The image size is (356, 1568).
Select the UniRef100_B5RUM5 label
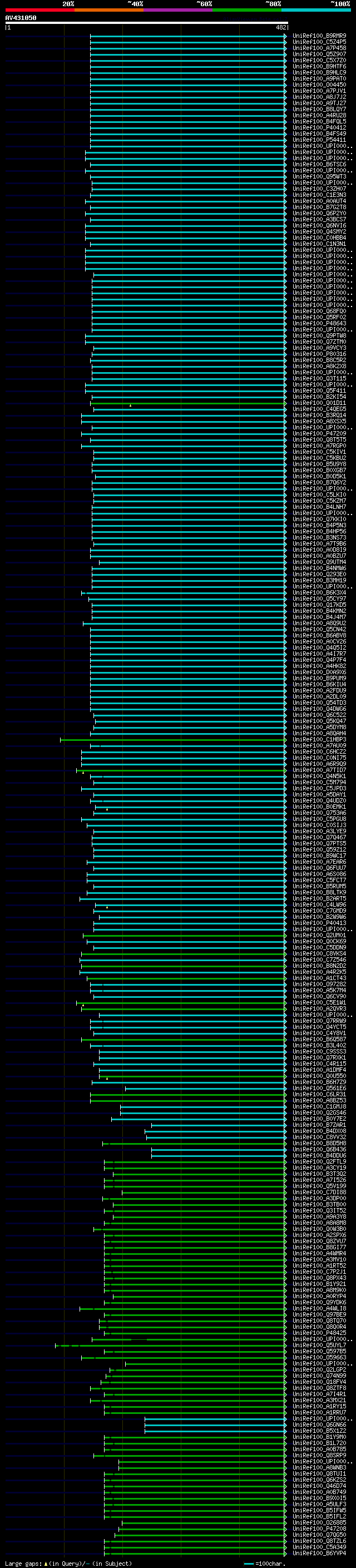[x=319, y=886]
